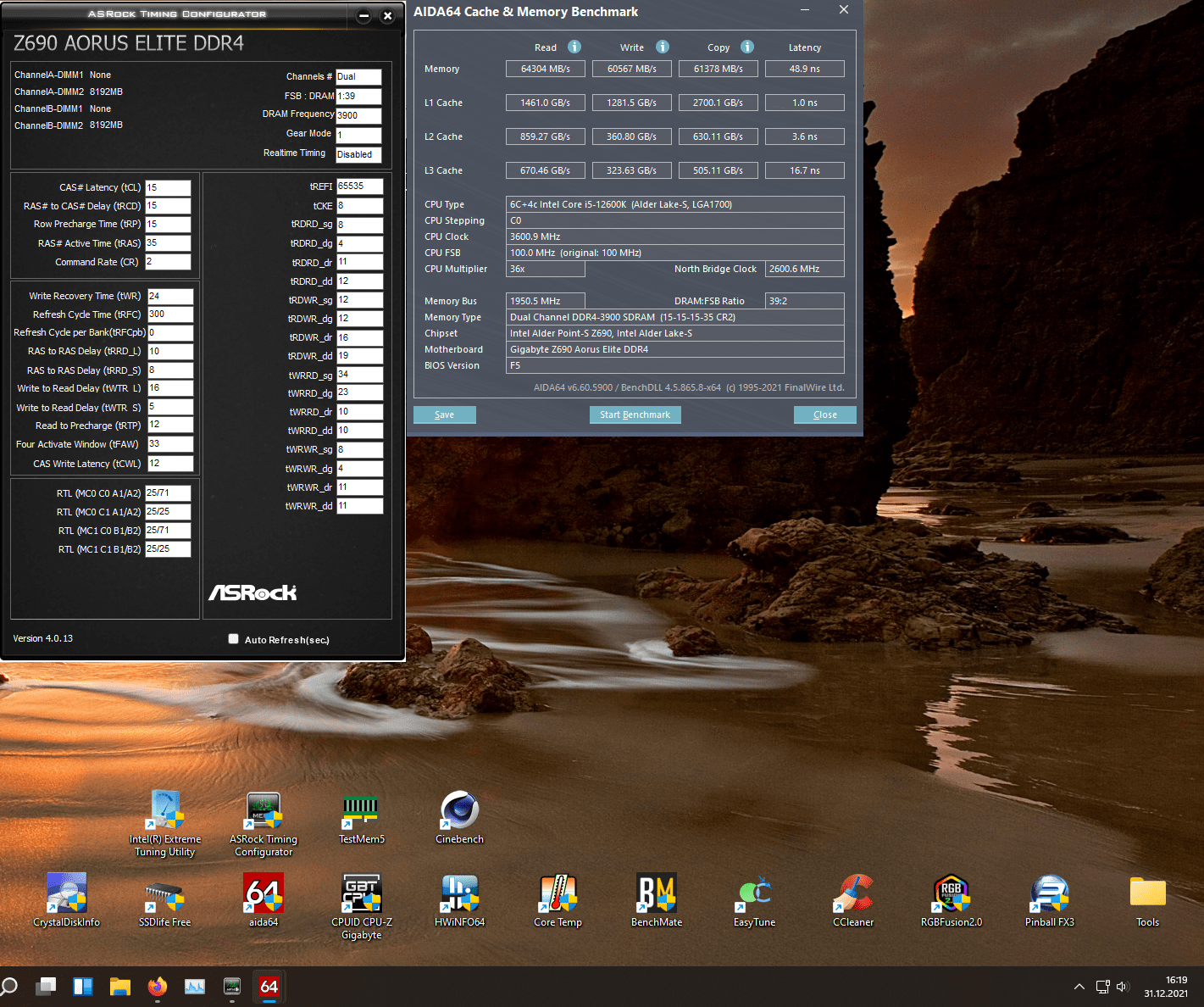Show hidden system tray icons

coord(1079,987)
